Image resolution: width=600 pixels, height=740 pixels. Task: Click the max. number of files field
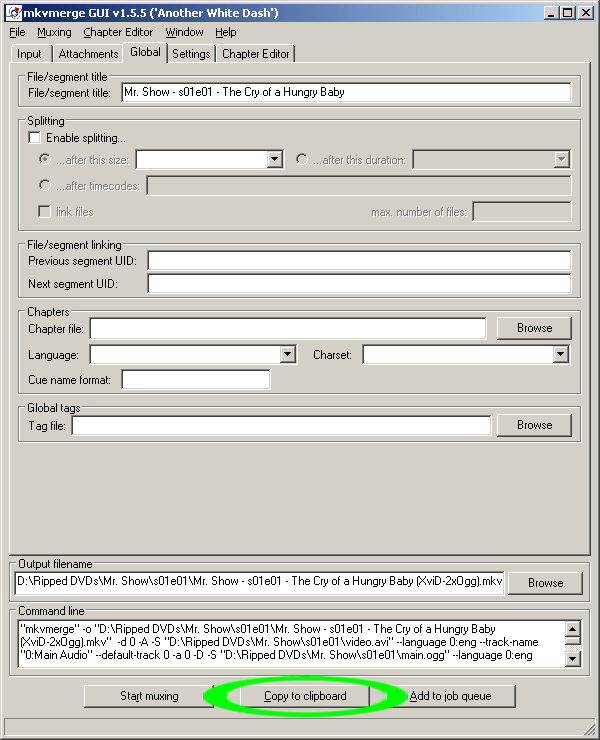point(522,211)
